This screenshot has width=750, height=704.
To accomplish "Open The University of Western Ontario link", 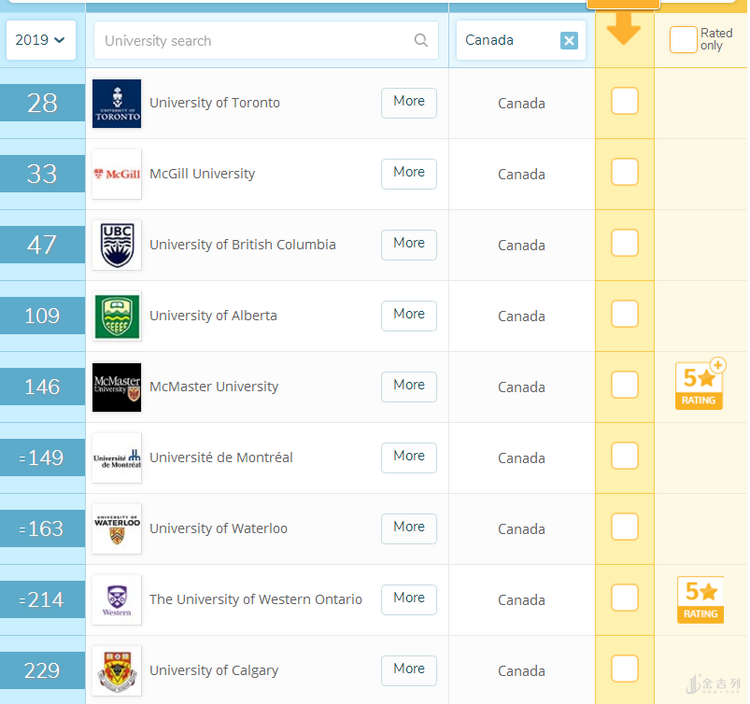I will point(256,599).
